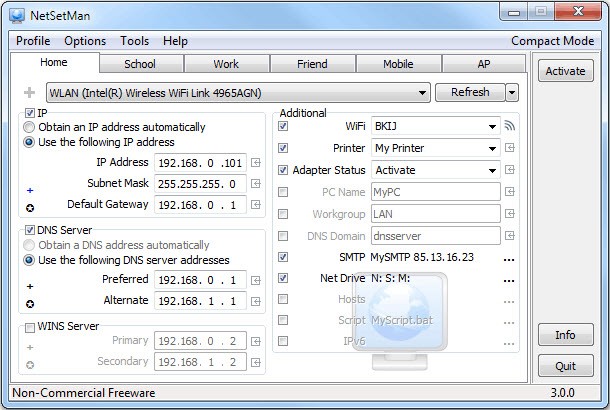Click the plus icon in DNS Server section

(30, 286)
